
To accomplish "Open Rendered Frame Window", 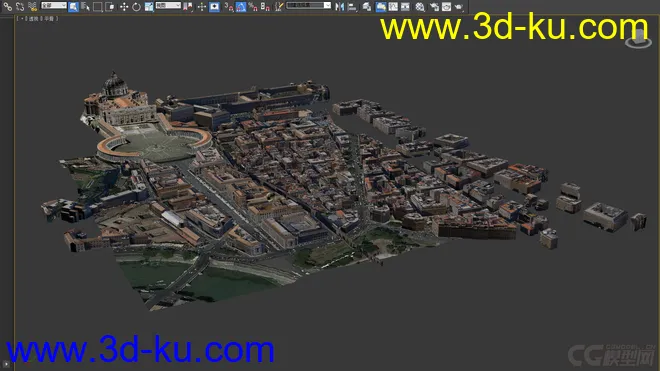I will pyautogui.click(x=446, y=7).
